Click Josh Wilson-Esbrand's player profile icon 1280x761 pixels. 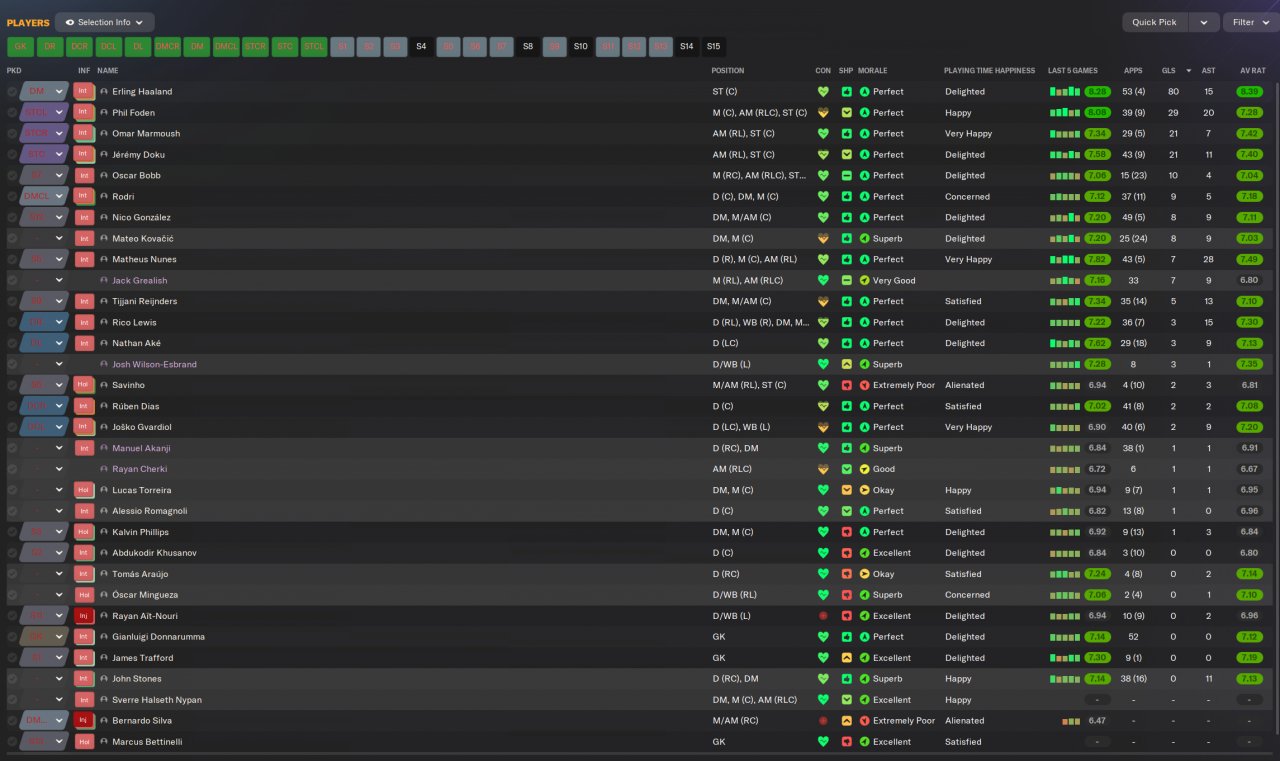pyautogui.click(x=104, y=365)
